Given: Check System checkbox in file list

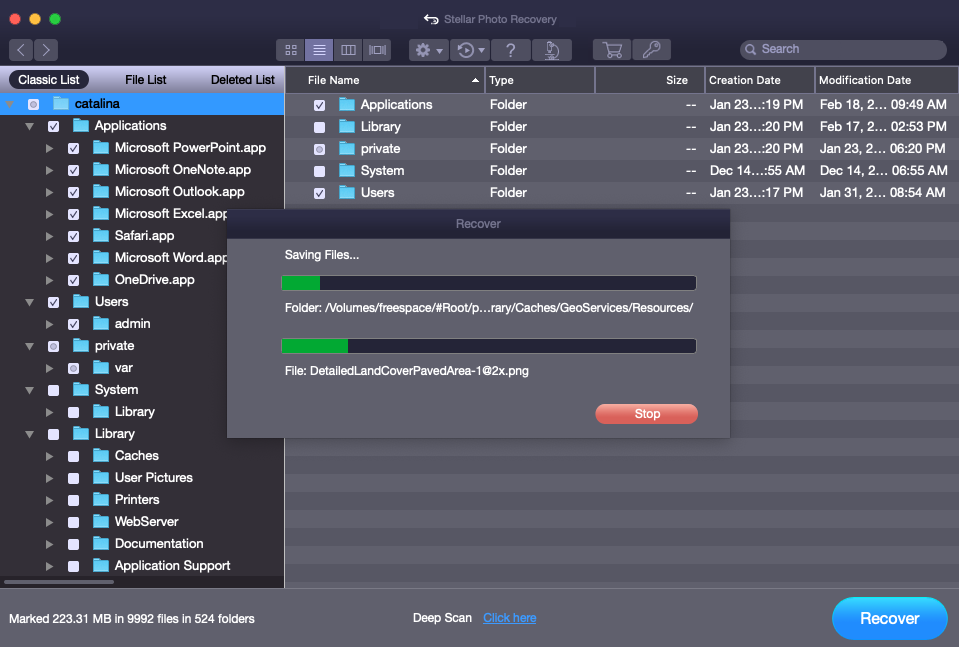Looking at the screenshot, I should click(x=319, y=171).
